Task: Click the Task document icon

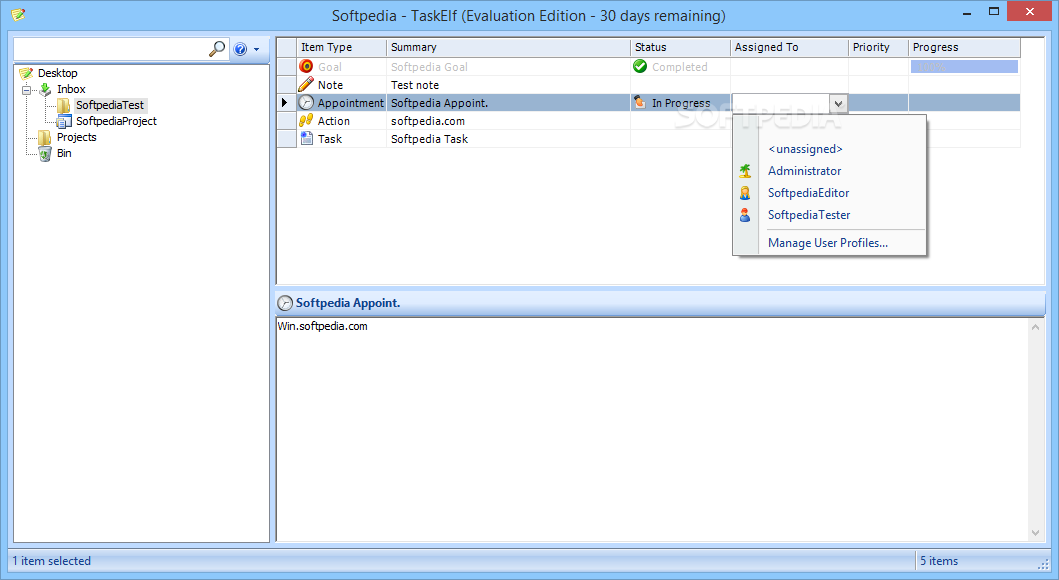Action: [307, 138]
